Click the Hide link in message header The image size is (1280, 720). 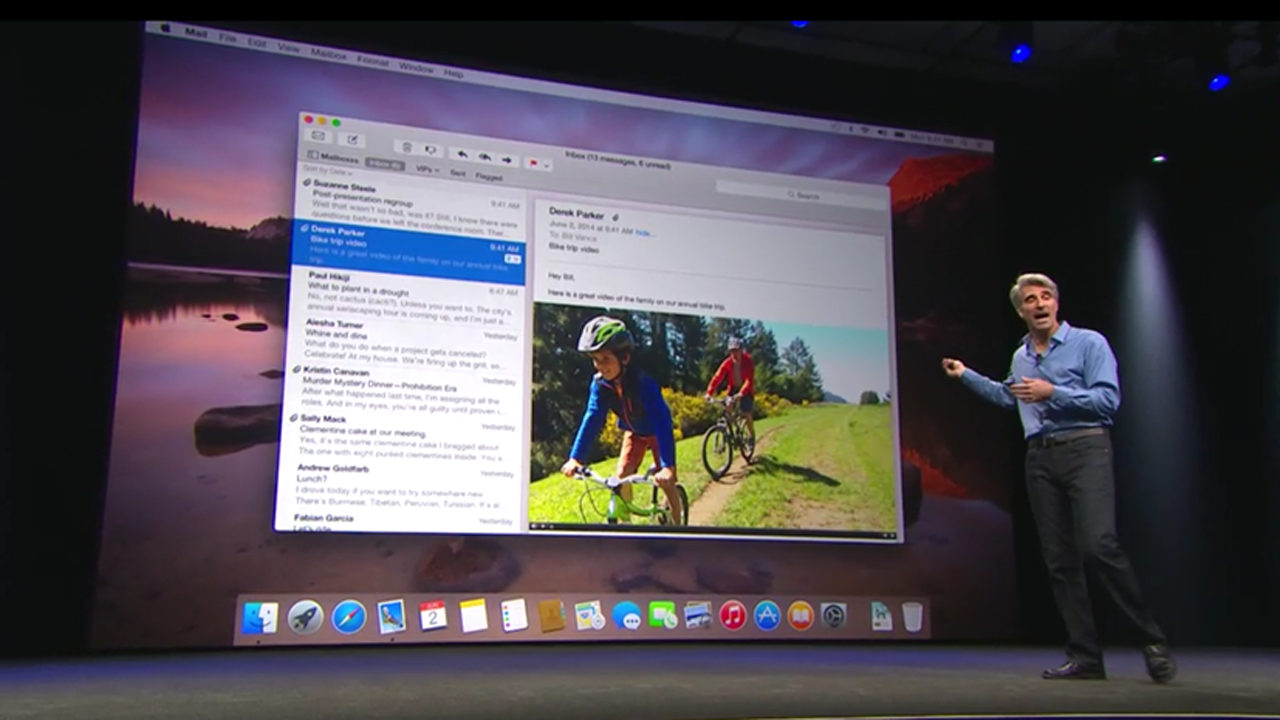click(x=645, y=232)
